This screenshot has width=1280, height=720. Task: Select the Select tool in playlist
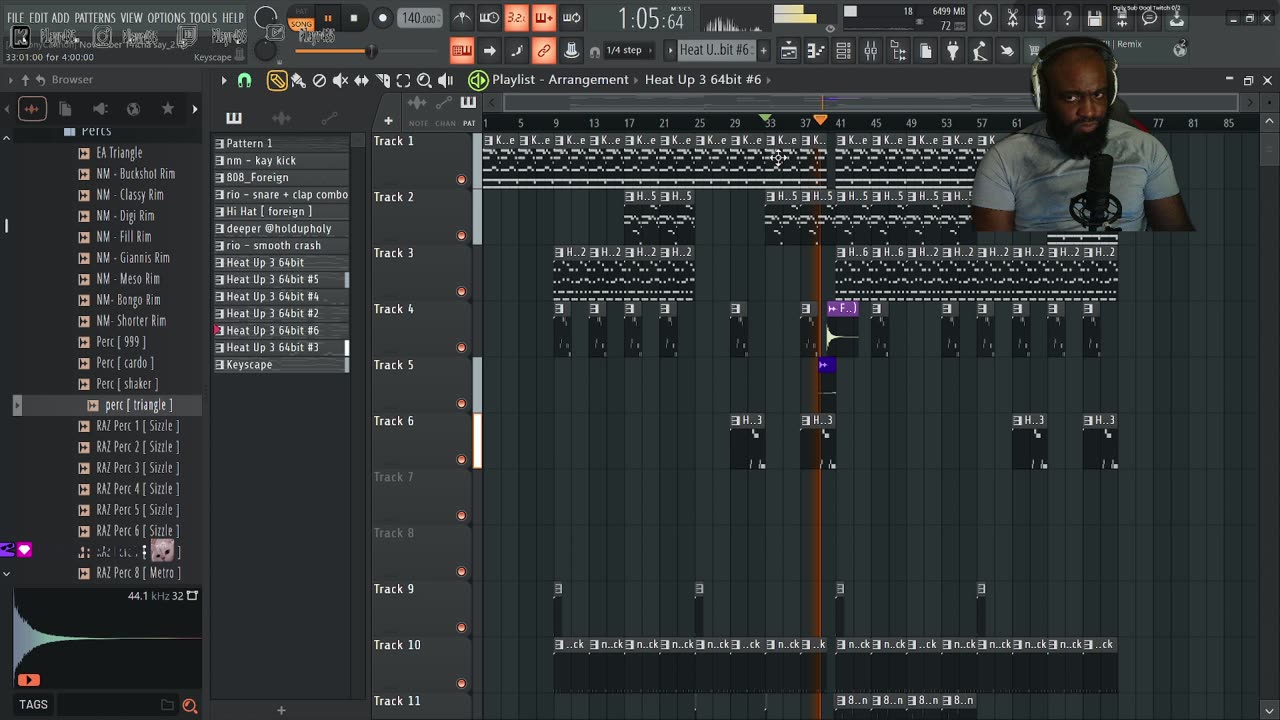pyautogui.click(x=403, y=81)
